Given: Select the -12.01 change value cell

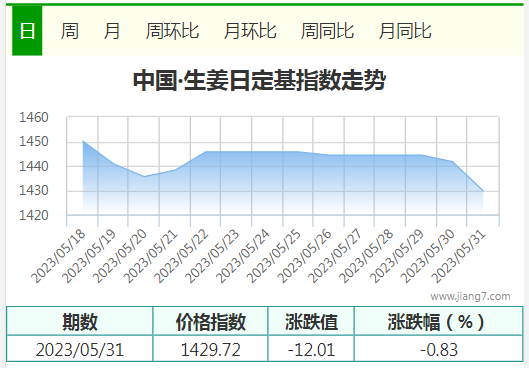Looking at the screenshot, I should (311, 349).
